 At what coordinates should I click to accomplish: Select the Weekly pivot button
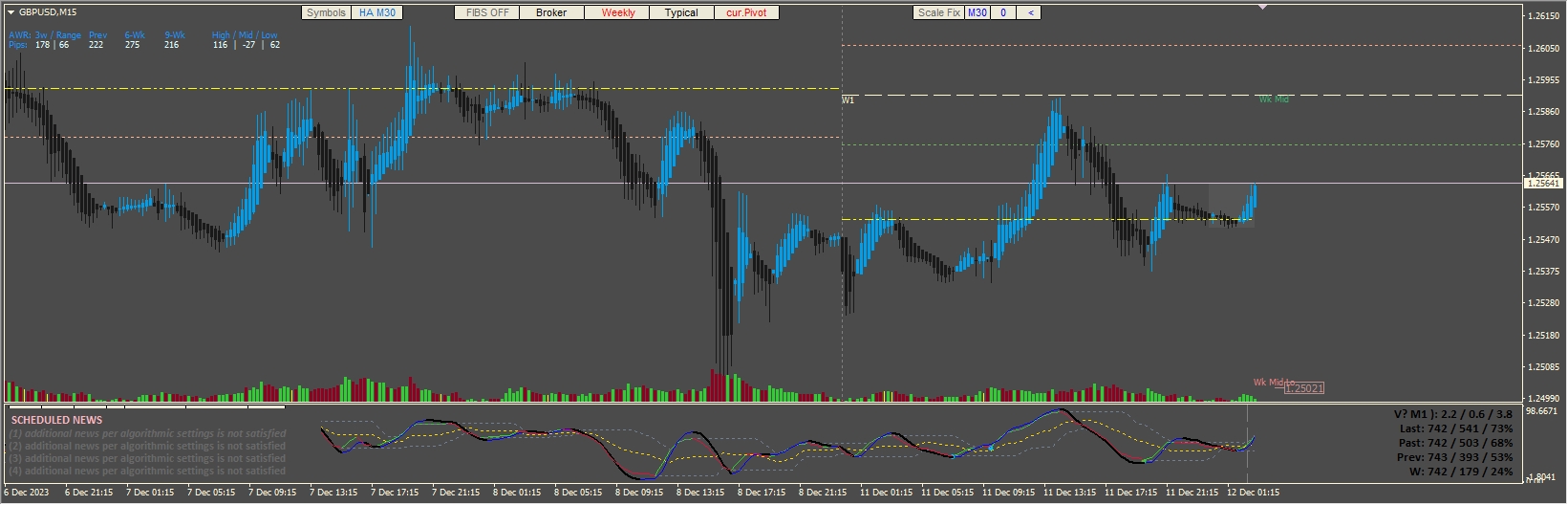coord(617,12)
